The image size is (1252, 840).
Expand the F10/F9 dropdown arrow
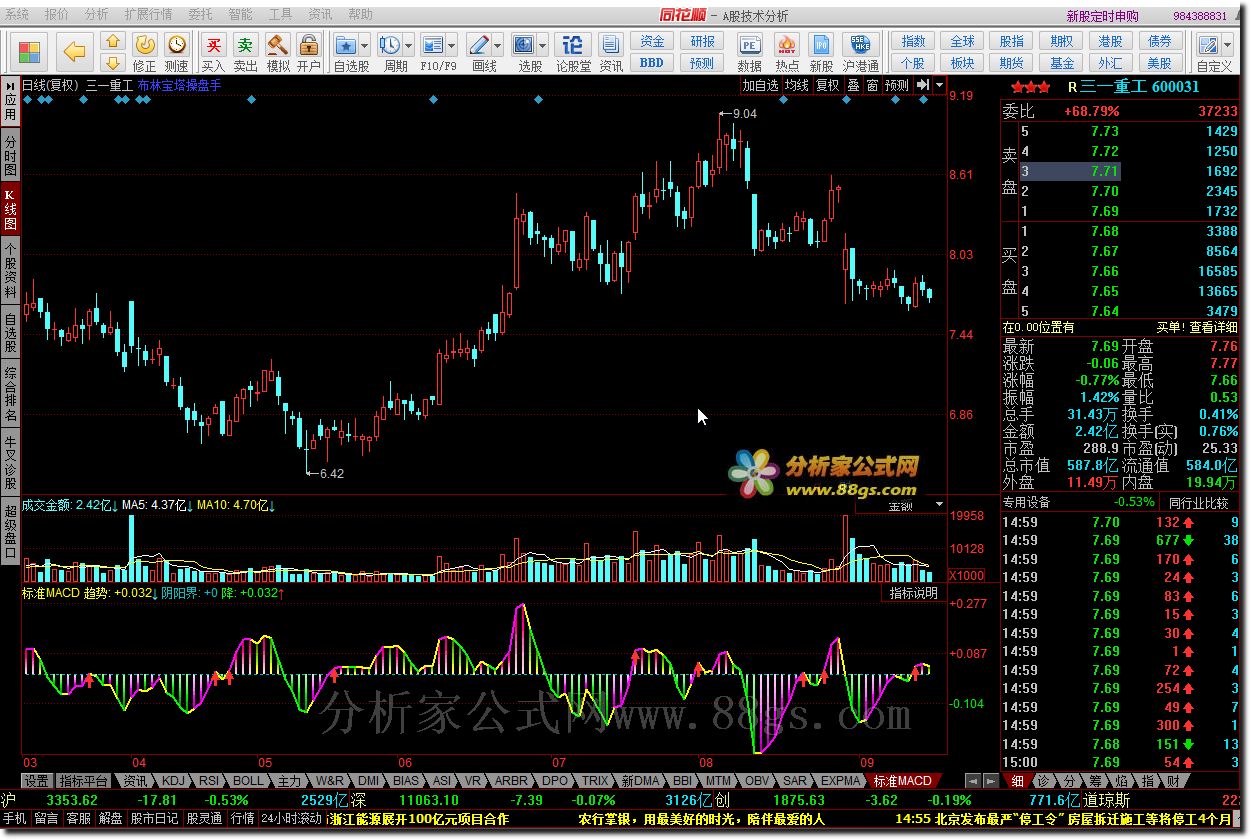[451, 46]
